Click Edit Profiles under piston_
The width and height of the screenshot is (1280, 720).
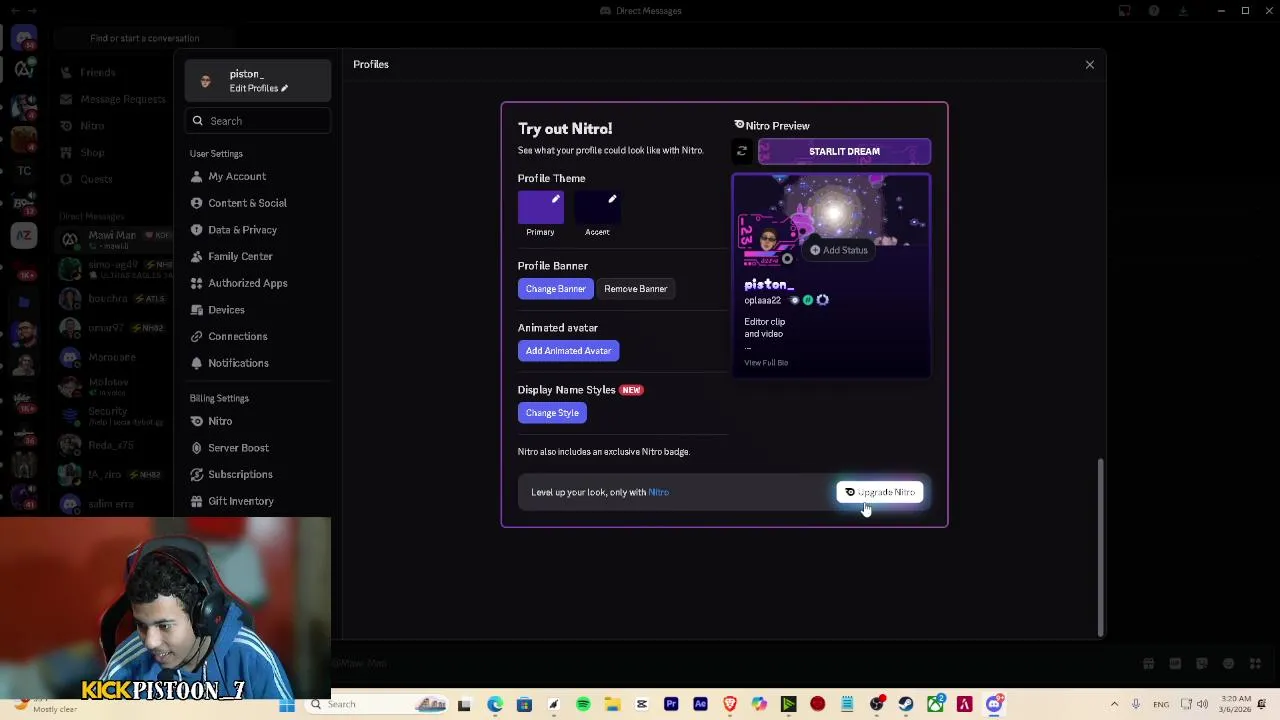coord(258,88)
